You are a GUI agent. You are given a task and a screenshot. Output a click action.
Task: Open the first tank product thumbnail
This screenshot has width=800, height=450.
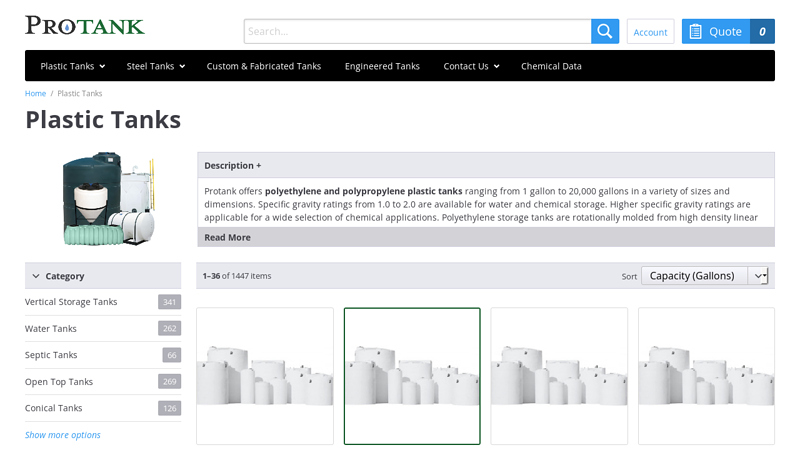tap(265, 376)
